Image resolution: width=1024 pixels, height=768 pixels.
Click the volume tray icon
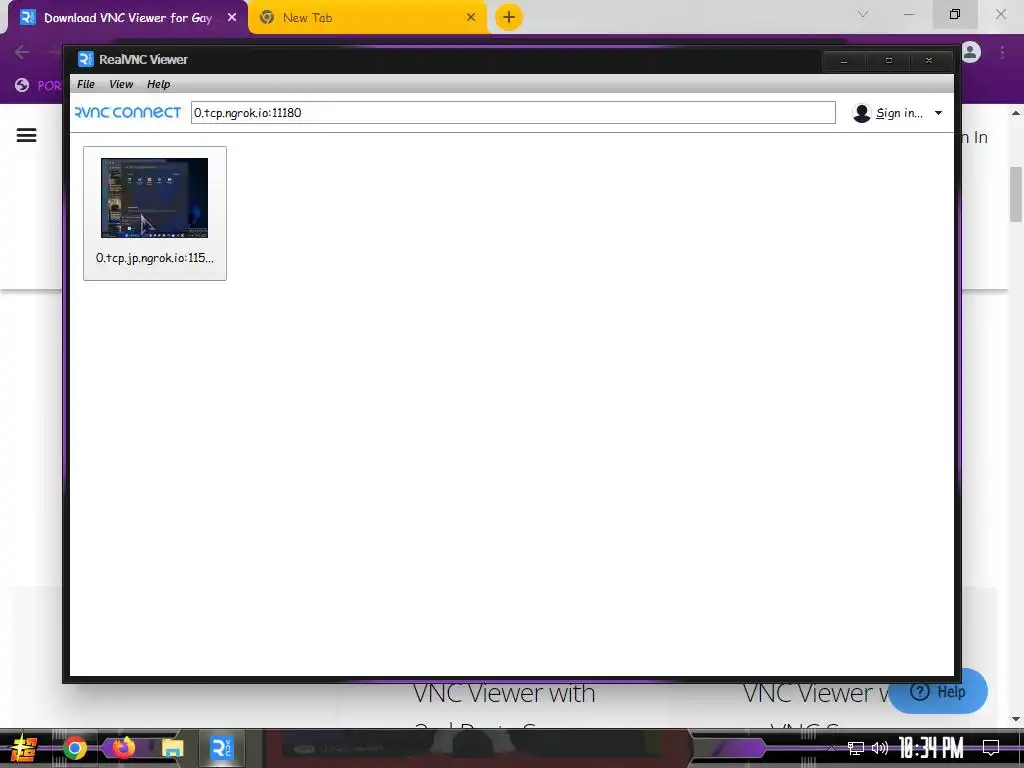880,748
